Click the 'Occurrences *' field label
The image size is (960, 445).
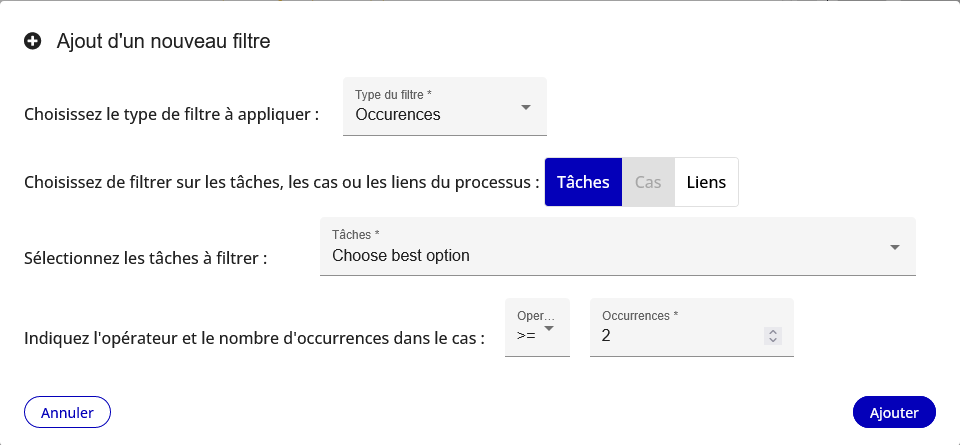tap(640, 315)
